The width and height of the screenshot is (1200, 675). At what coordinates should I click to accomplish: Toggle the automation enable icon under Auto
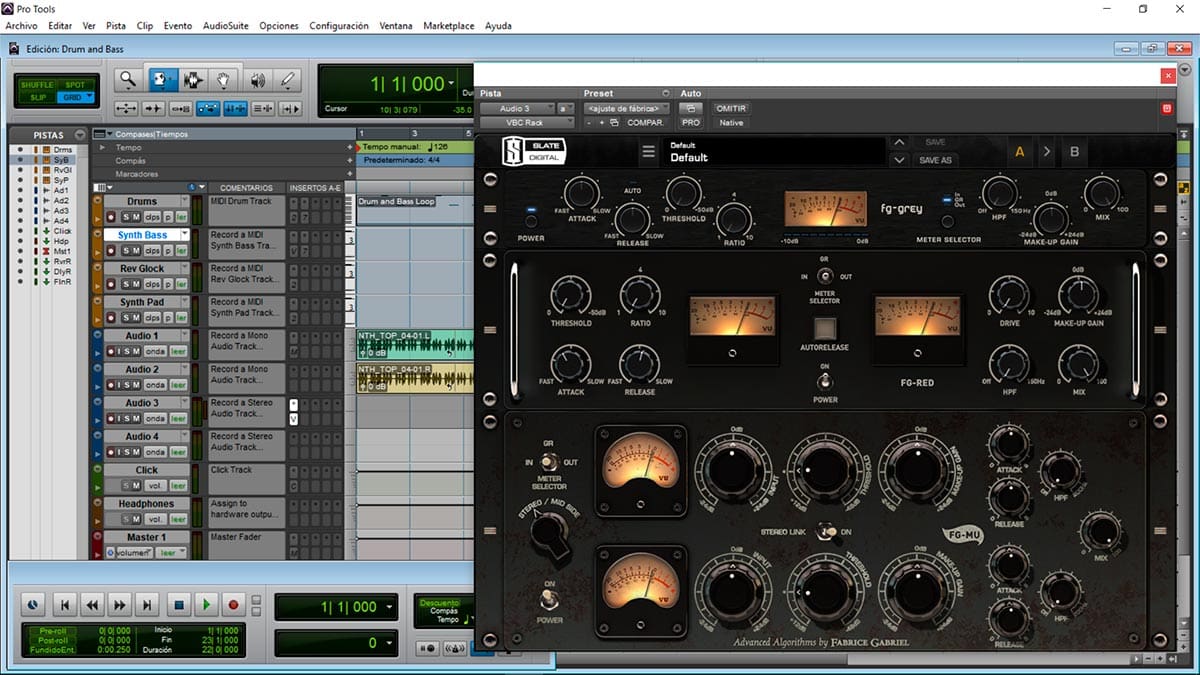690,108
